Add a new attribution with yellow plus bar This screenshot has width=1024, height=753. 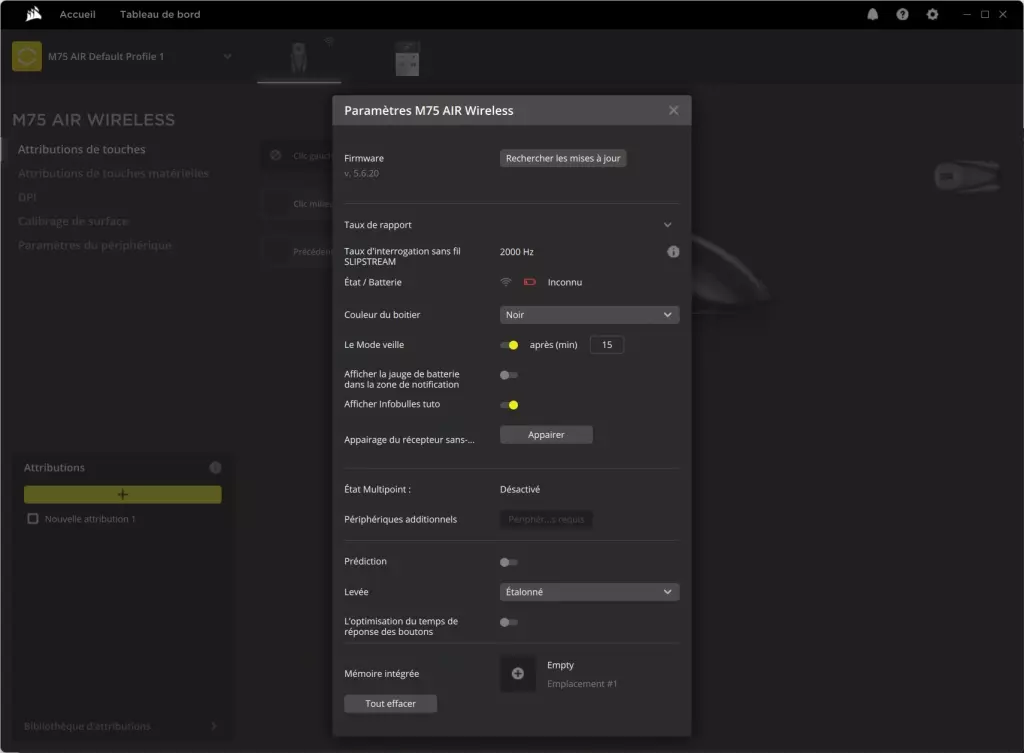click(x=123, y=494)
